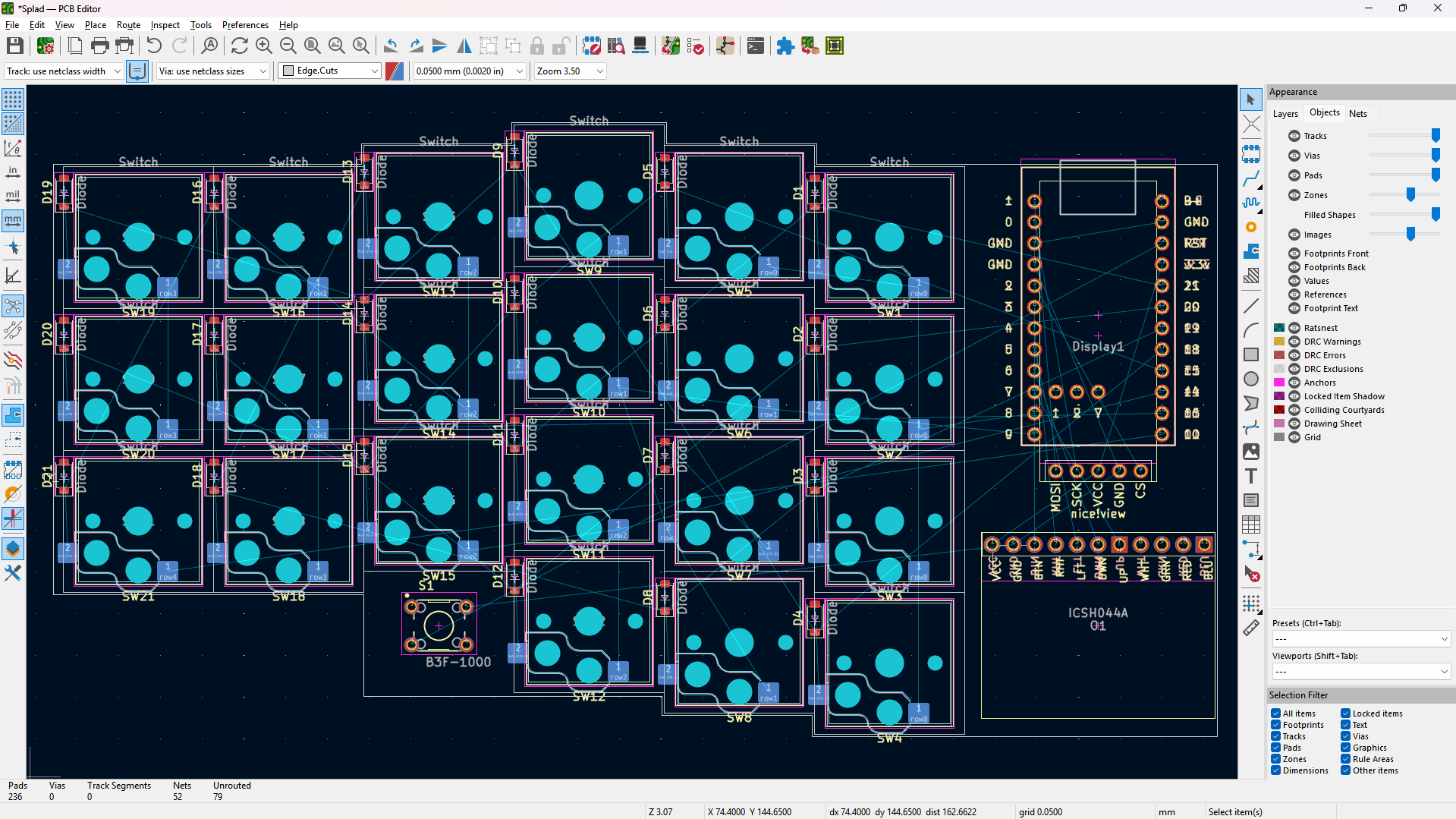
Task: Open the Route menu
Action: [x=128, y=25]
